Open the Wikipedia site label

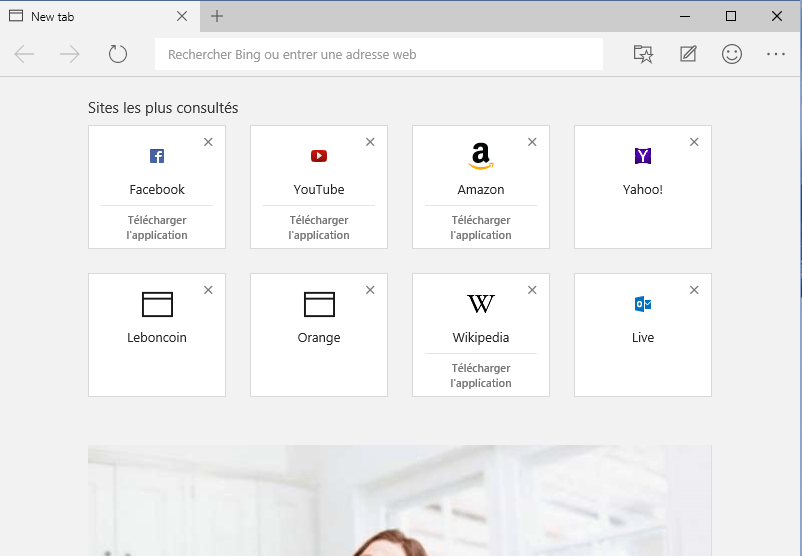point(481,338)
